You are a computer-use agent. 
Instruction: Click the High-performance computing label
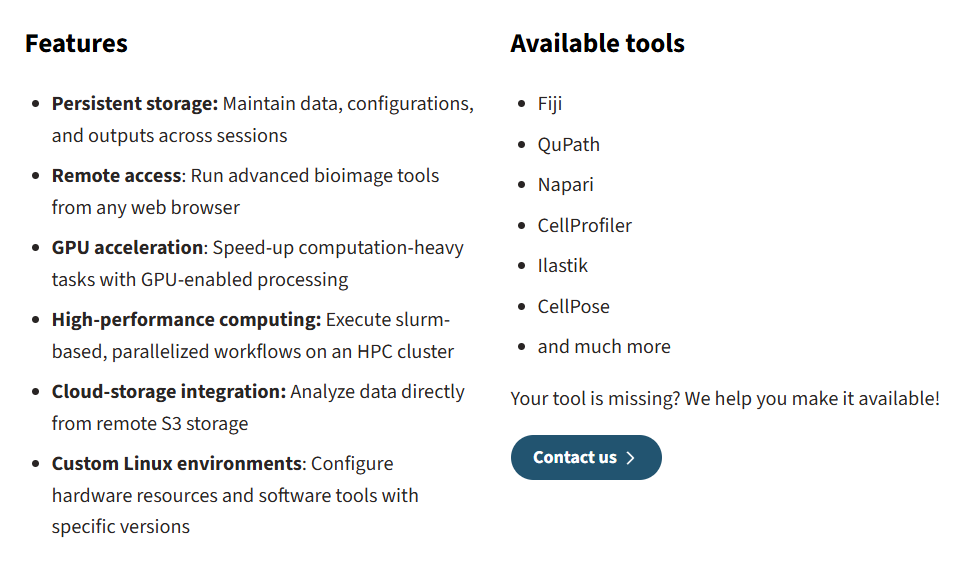[186, 319]
